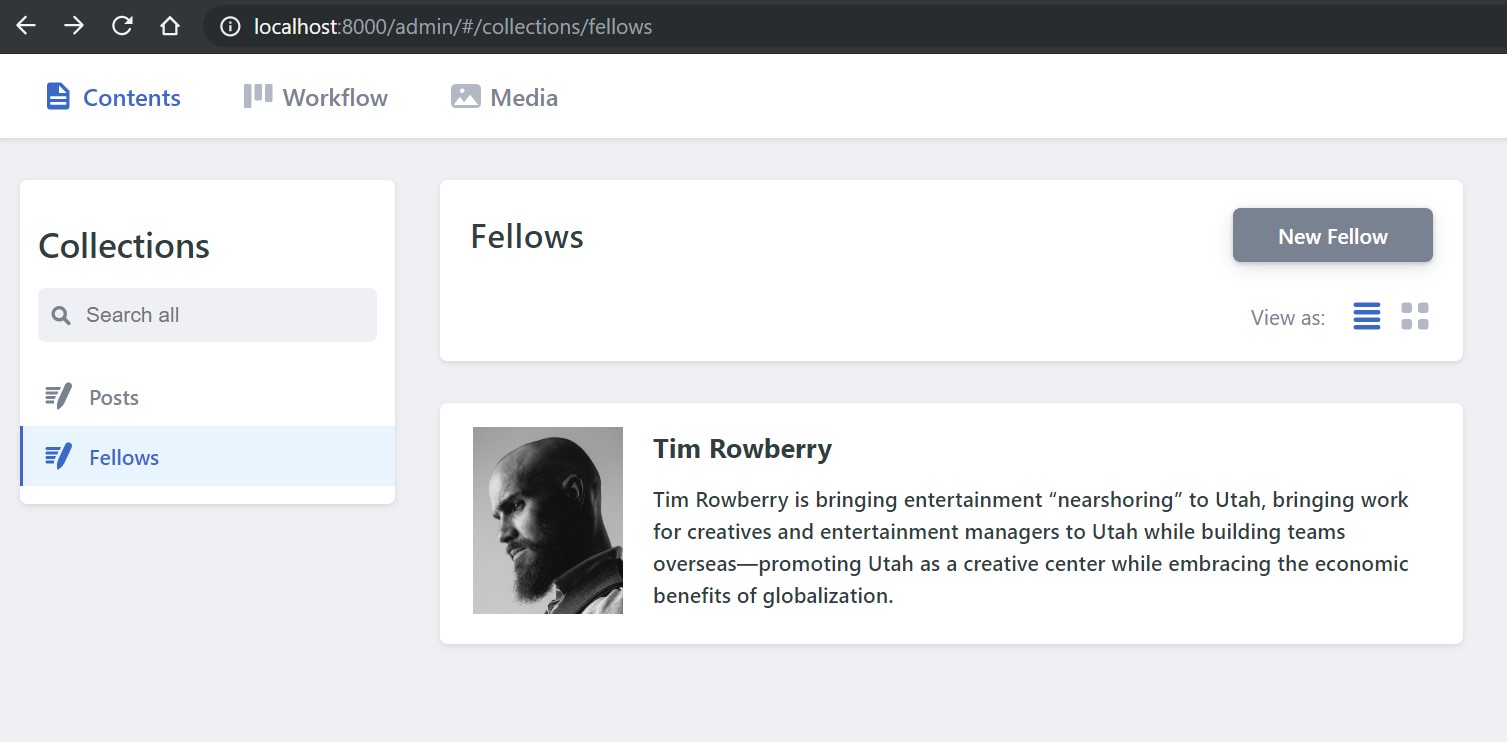The image size is (1507, 742).
Task: Focus the Search all field
Action: pyautogui.click(x=207, y=315)
